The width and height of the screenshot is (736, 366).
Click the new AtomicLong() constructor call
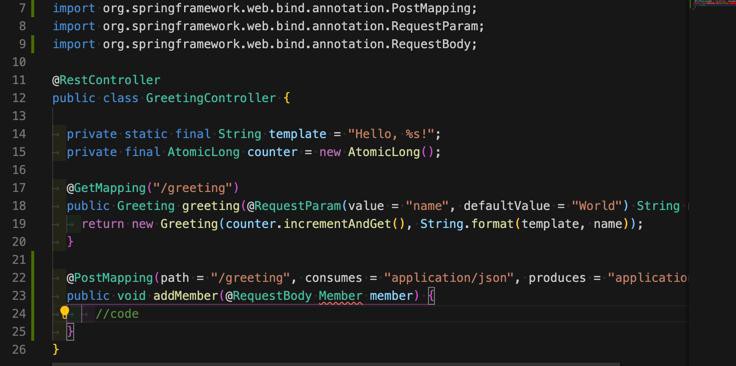[376, 152]
